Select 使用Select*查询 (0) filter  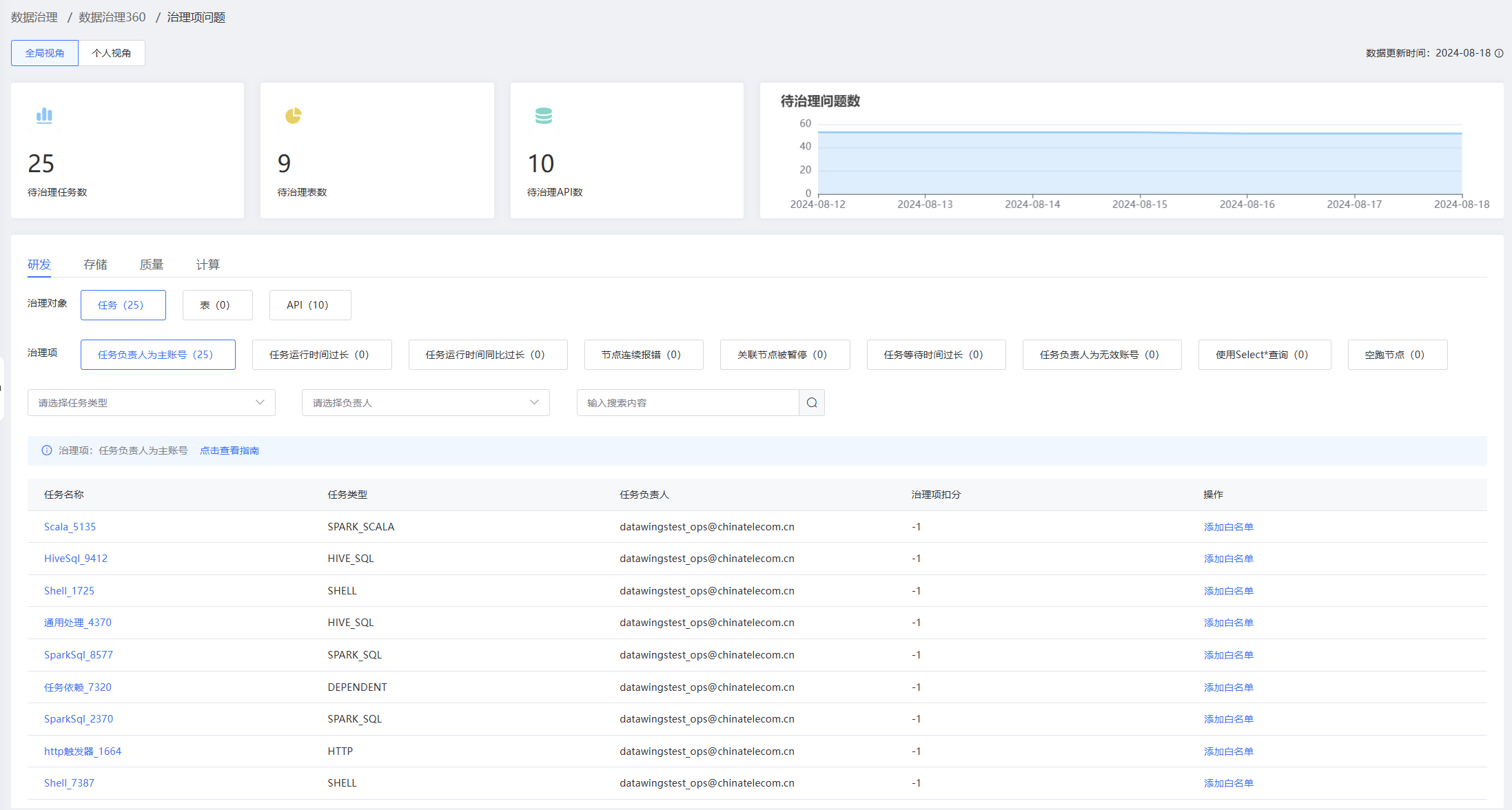(1265, 355)
